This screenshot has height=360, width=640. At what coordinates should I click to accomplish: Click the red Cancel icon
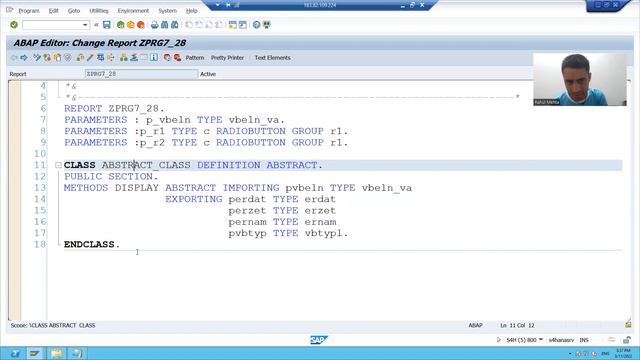(x=141, y=25)
